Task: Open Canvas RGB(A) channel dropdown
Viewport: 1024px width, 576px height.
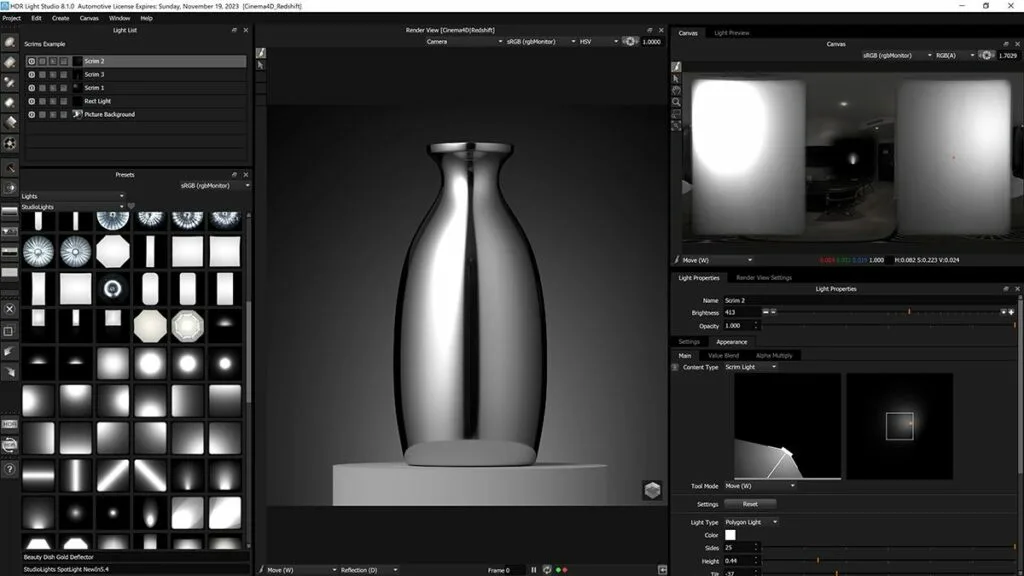Action: click(954, 56)
